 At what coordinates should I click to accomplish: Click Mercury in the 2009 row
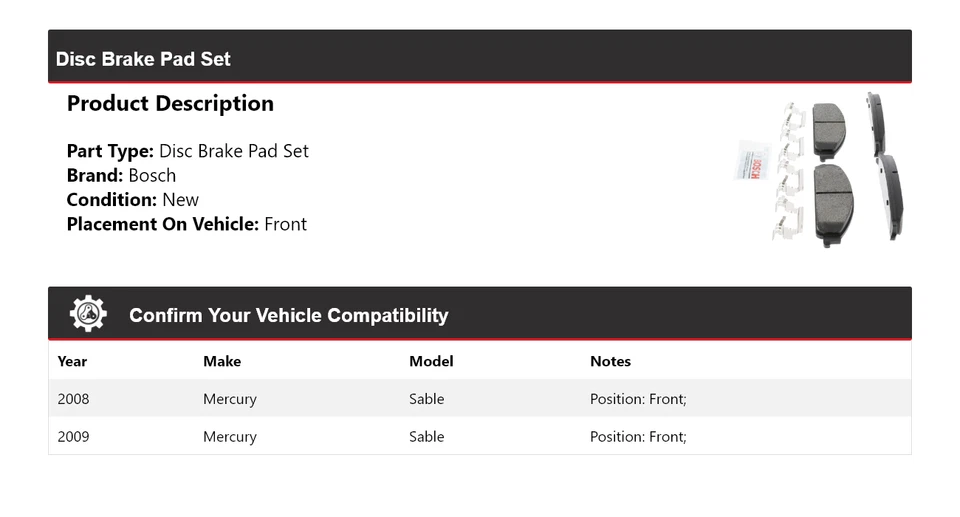pos(230,437)
